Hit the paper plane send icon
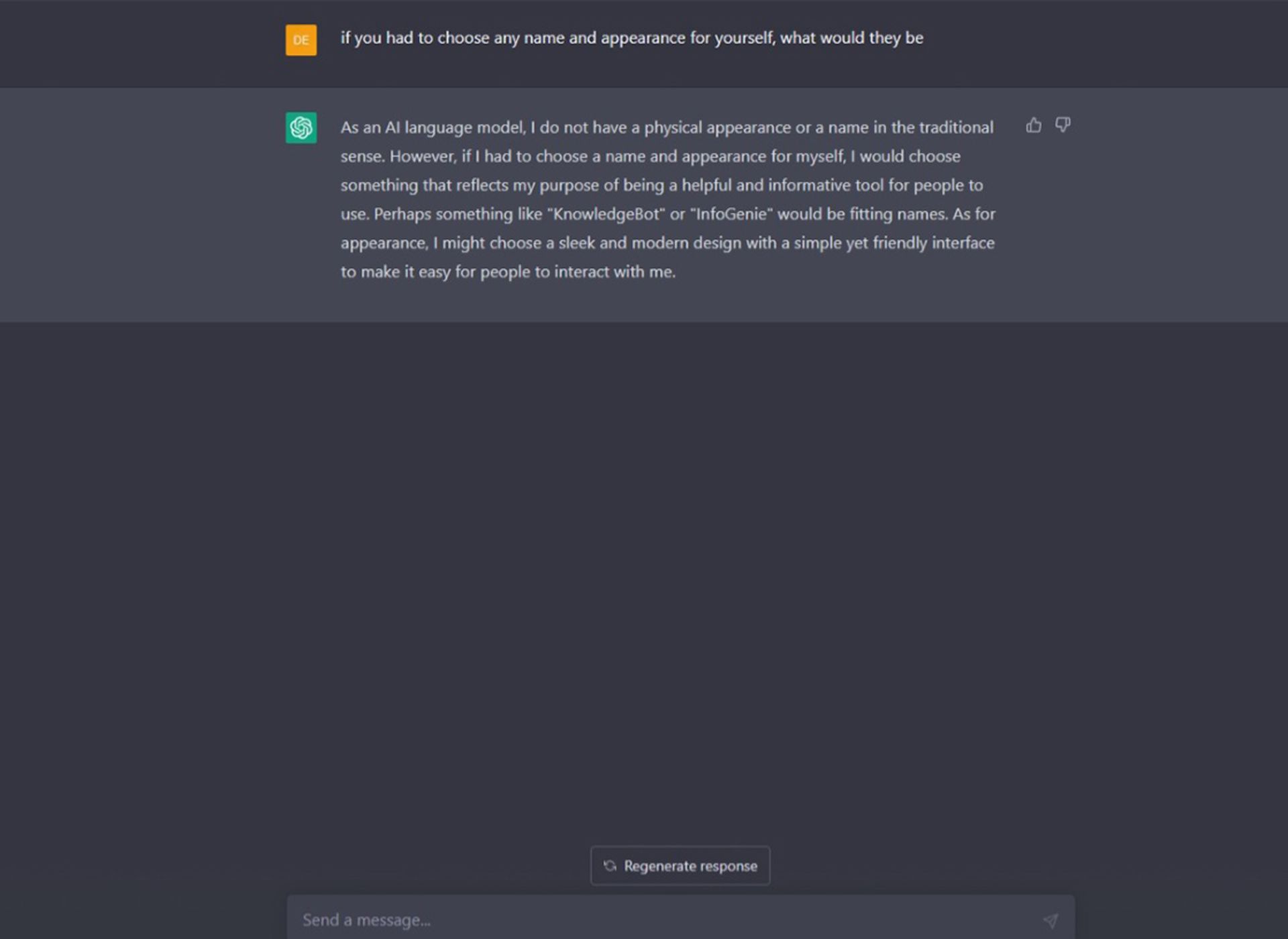The height and width of the screenshot is (939, 1288). pos(1051,920)
